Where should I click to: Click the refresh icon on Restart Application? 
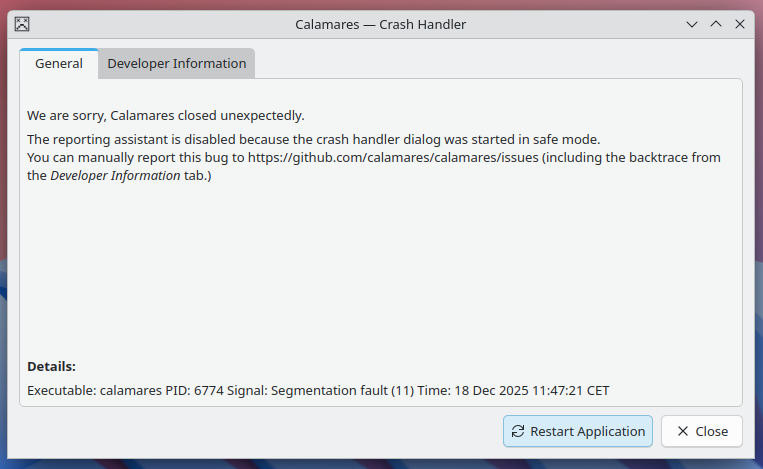517,432
